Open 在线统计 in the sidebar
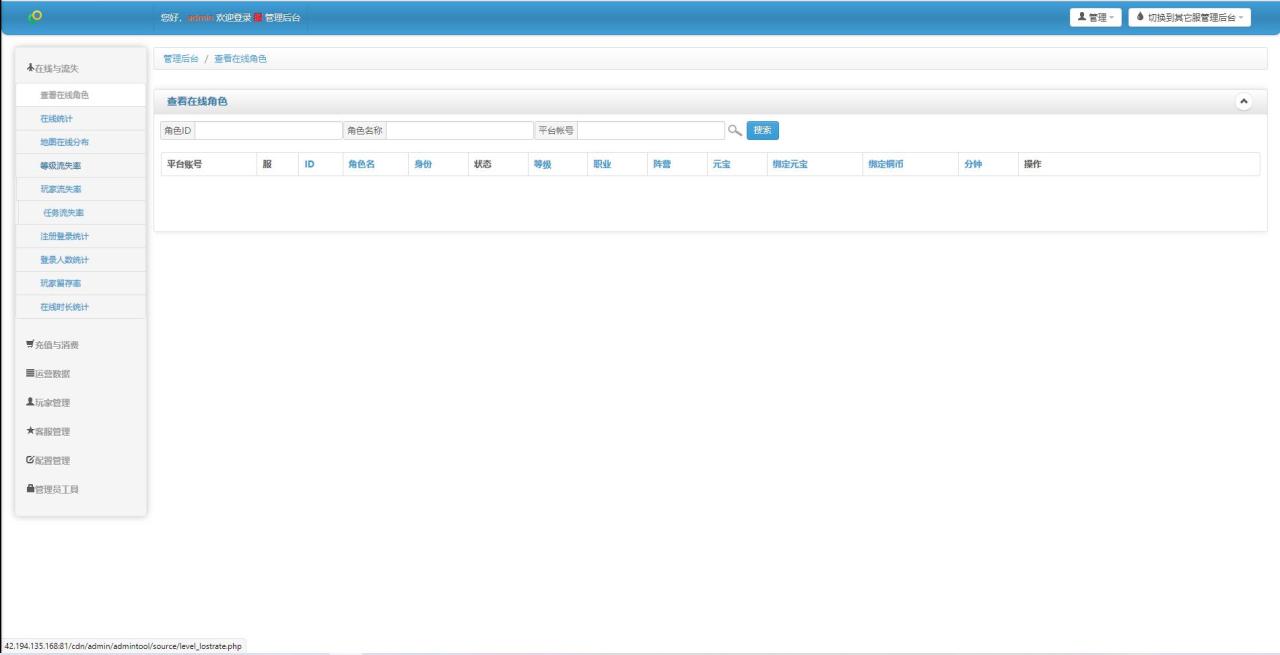Viewport: 1280px width, 655px height. pyautogui.click(x=81, y=119)
